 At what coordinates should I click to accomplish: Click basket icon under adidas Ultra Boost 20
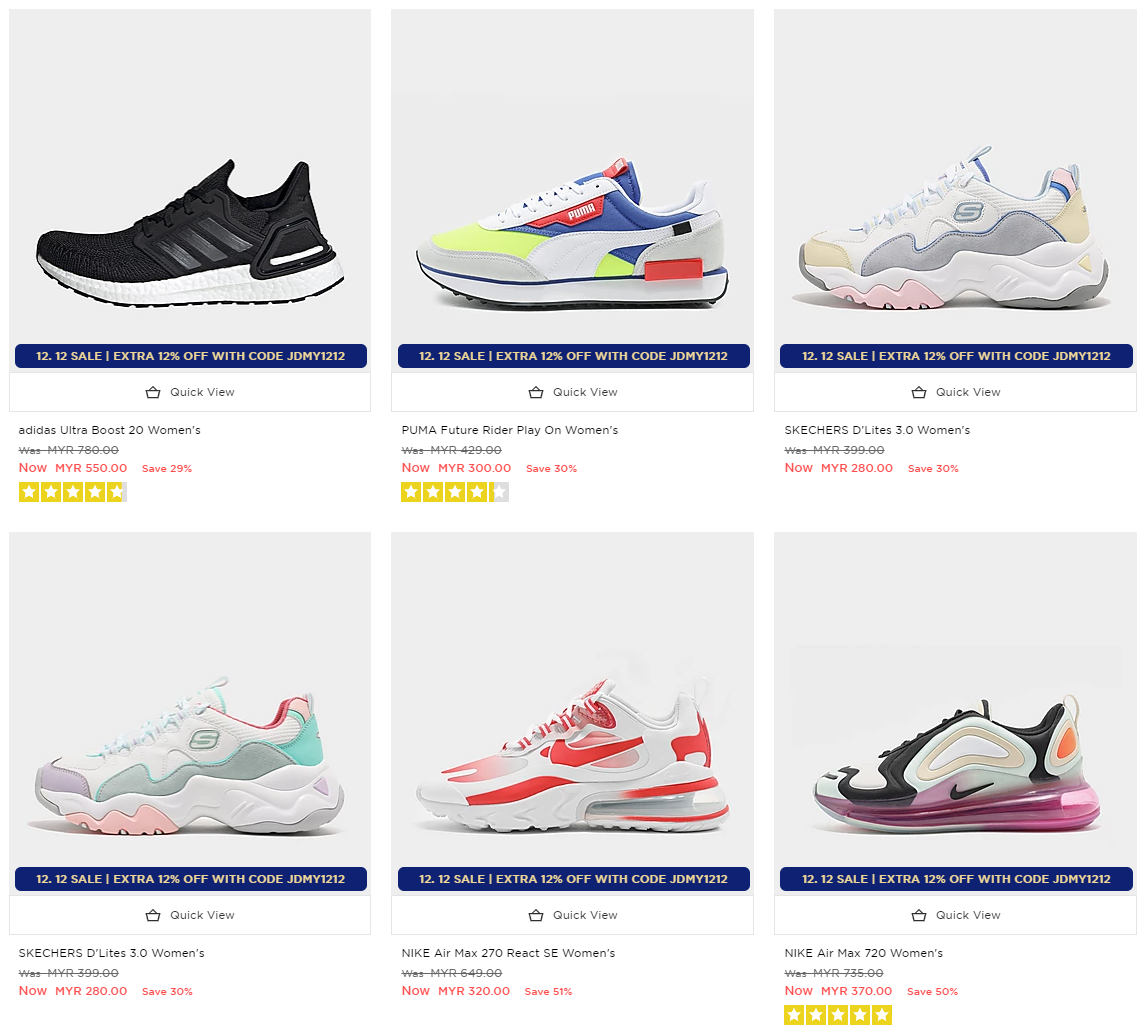(153, 392)
